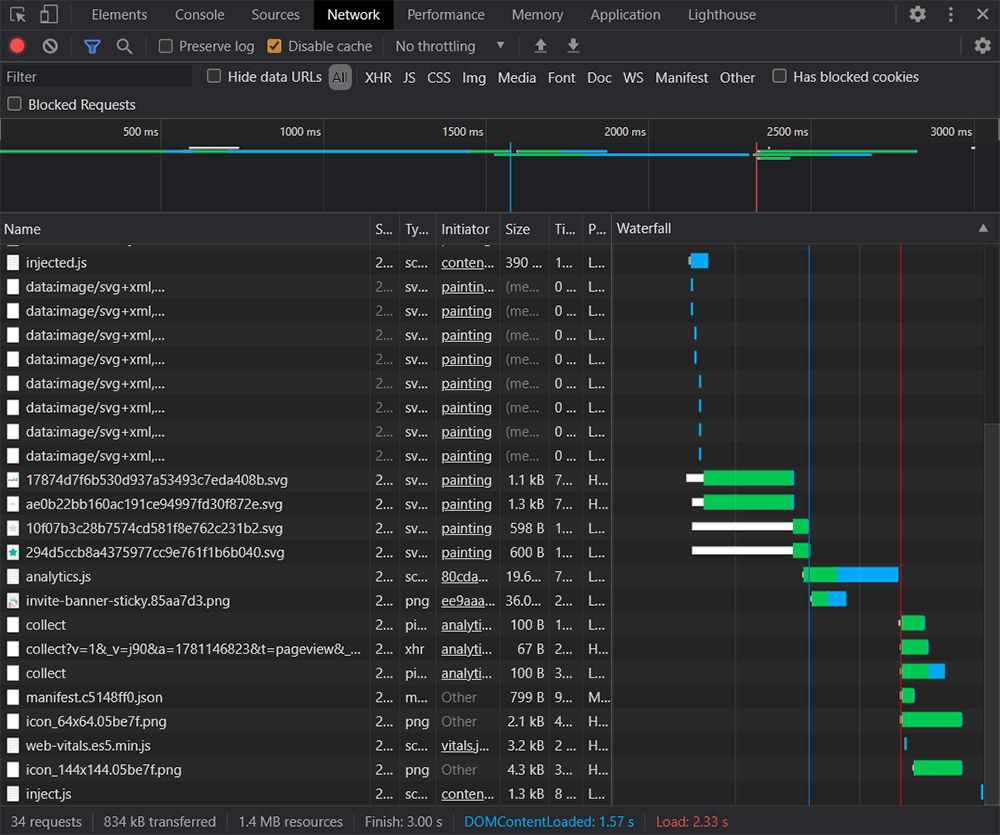Select the inspect element picker icon
The image size is (1000, 835).
pos(17,15)
